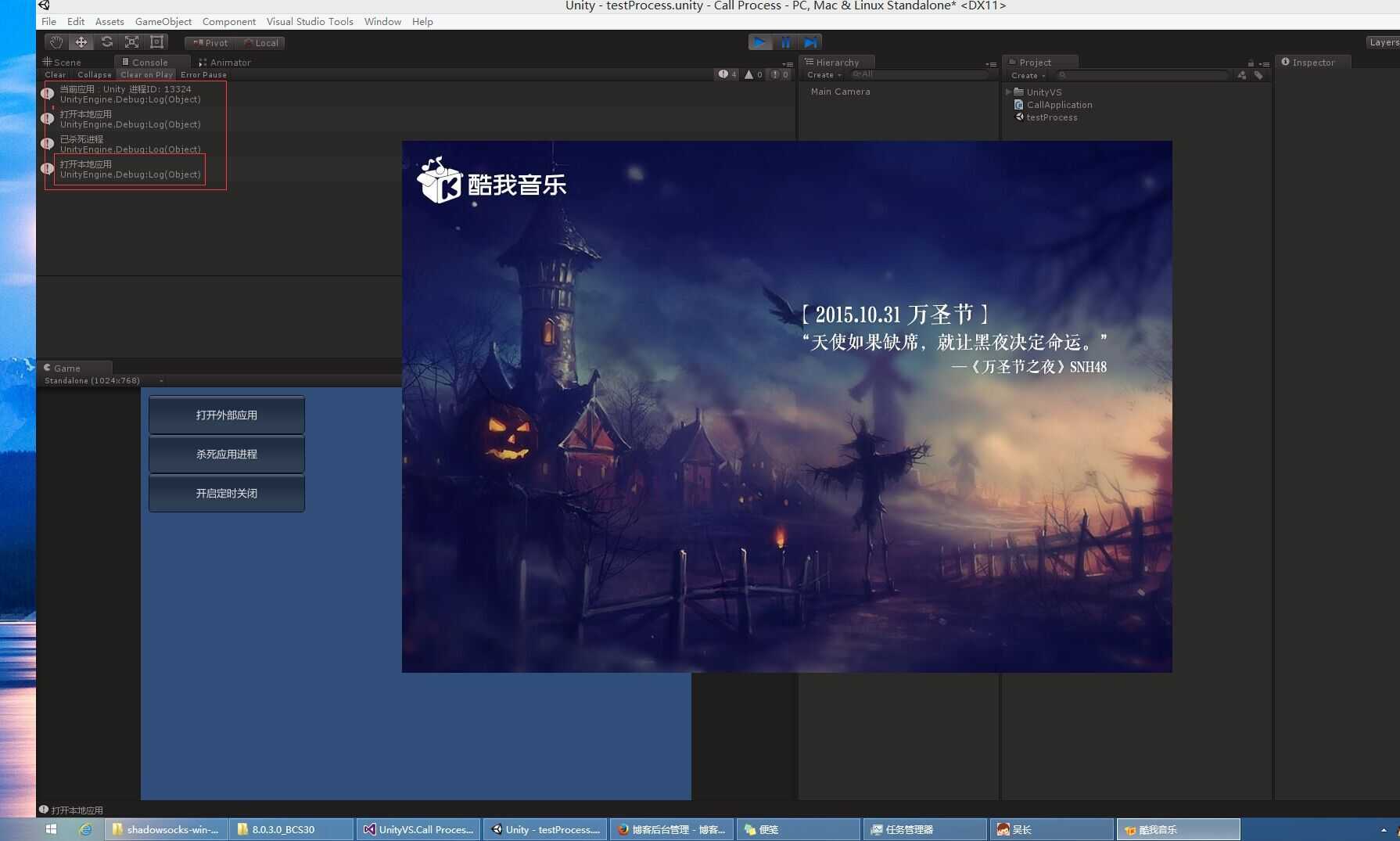Toggle the Pivot/Center handle mode
Viewport: 1400px width, 841px height.
[x=210, y=43]
